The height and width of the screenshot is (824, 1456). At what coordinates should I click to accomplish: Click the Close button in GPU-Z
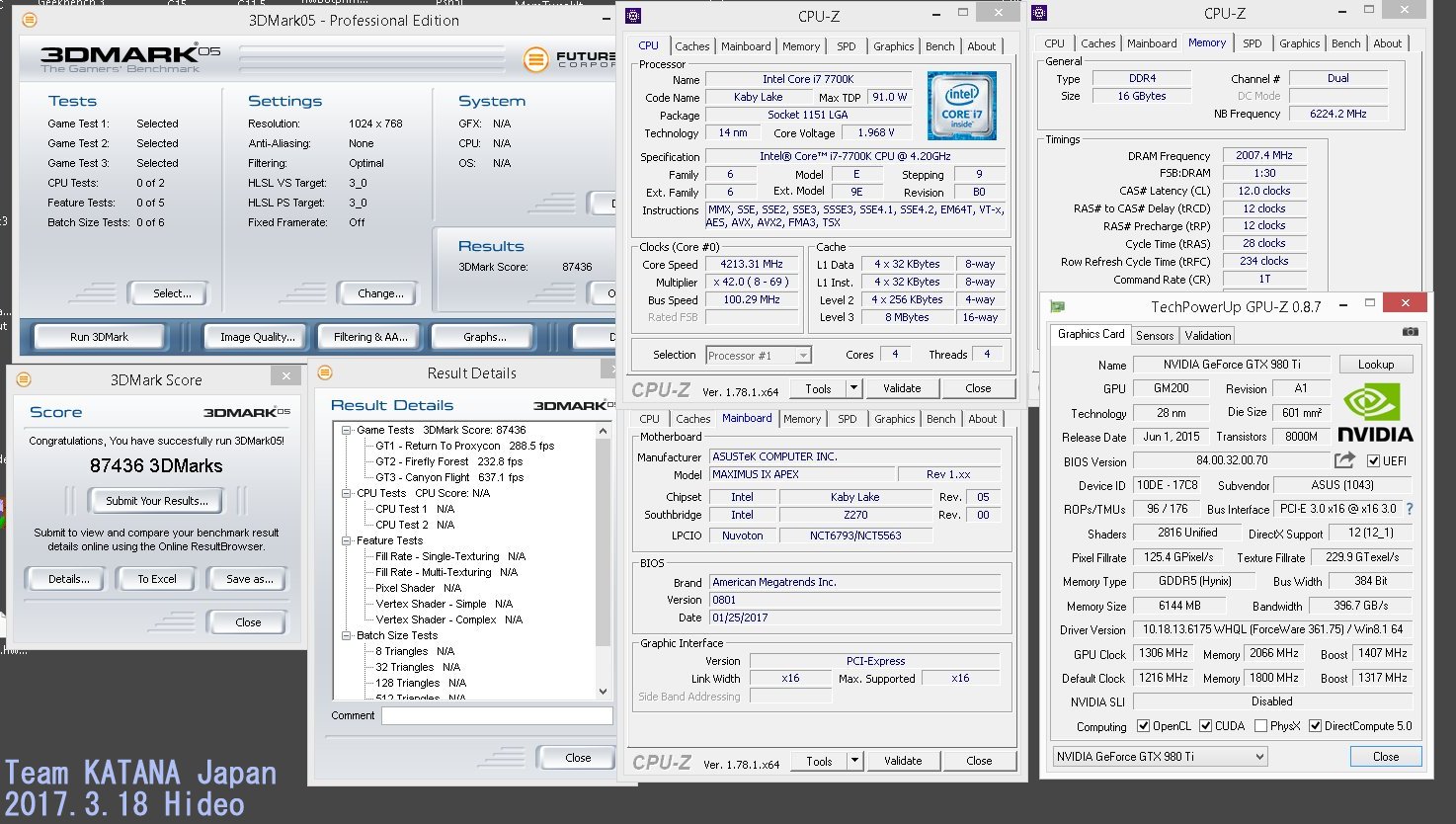[x=1386, y=757]
